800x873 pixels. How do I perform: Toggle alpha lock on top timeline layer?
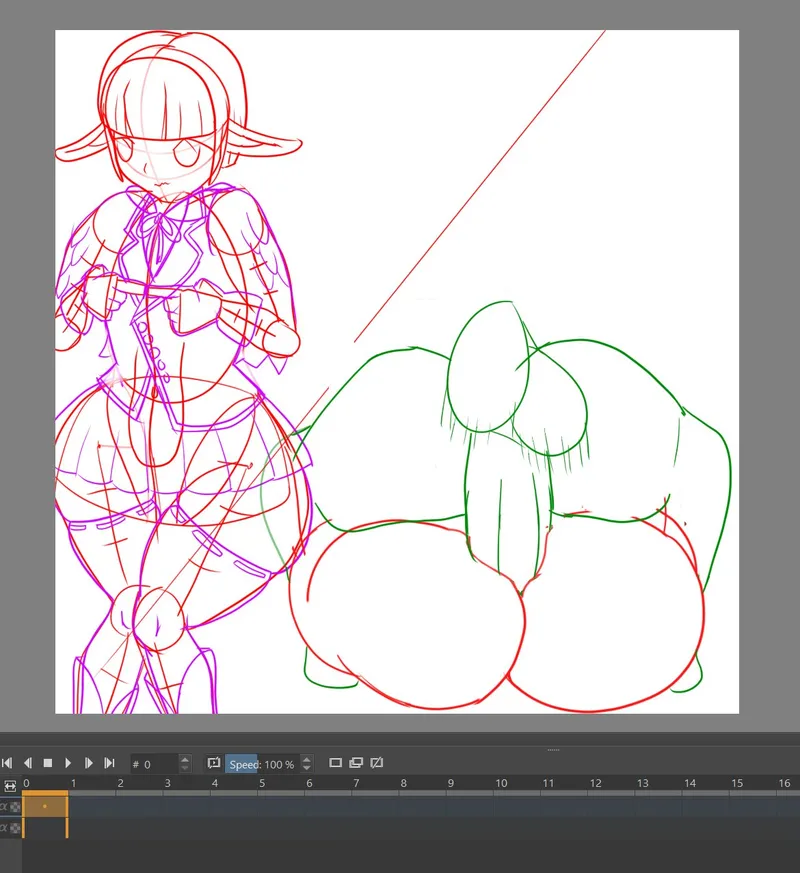(16, 806)
